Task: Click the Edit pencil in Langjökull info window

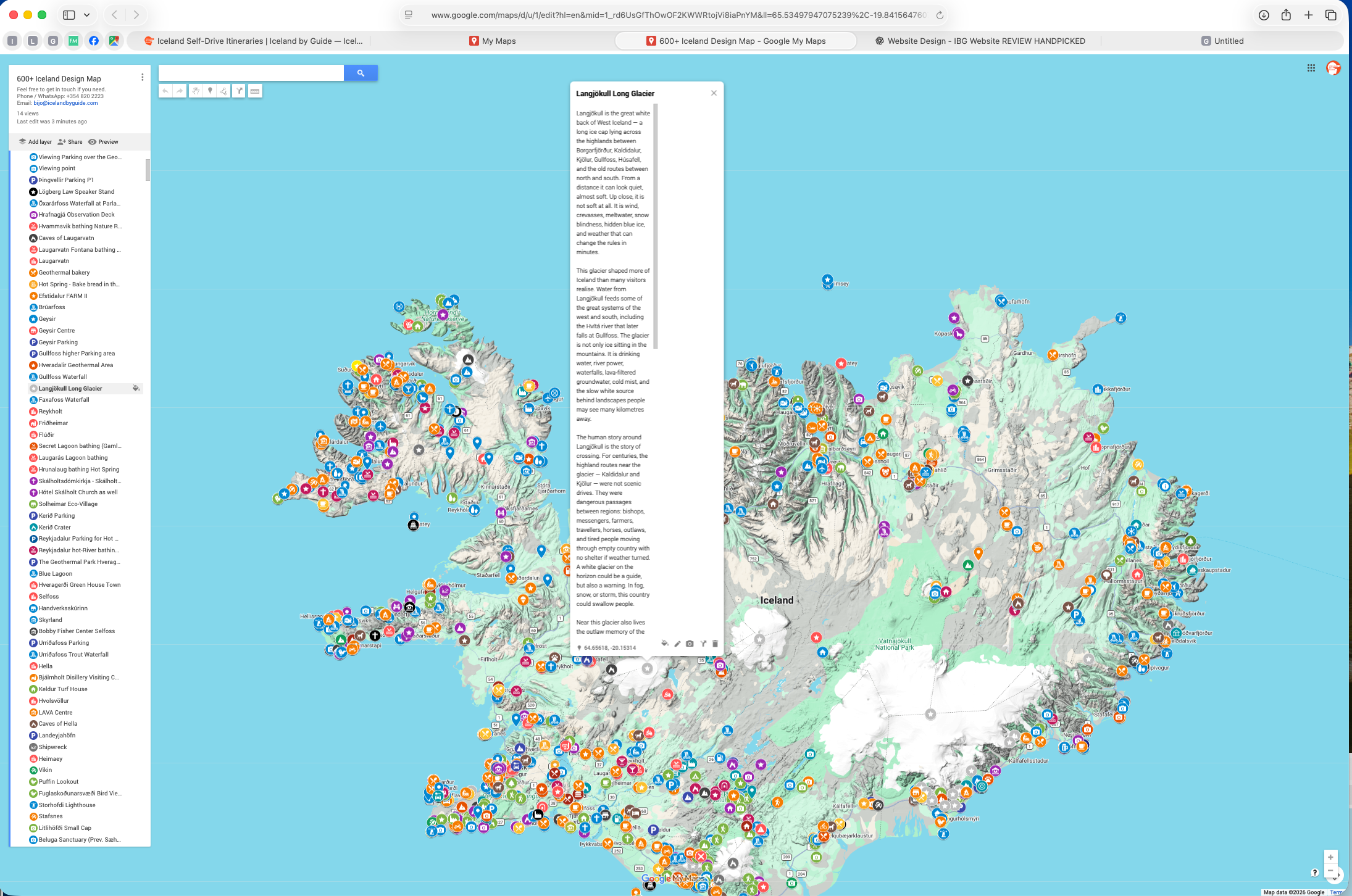Action: point(677,644)
